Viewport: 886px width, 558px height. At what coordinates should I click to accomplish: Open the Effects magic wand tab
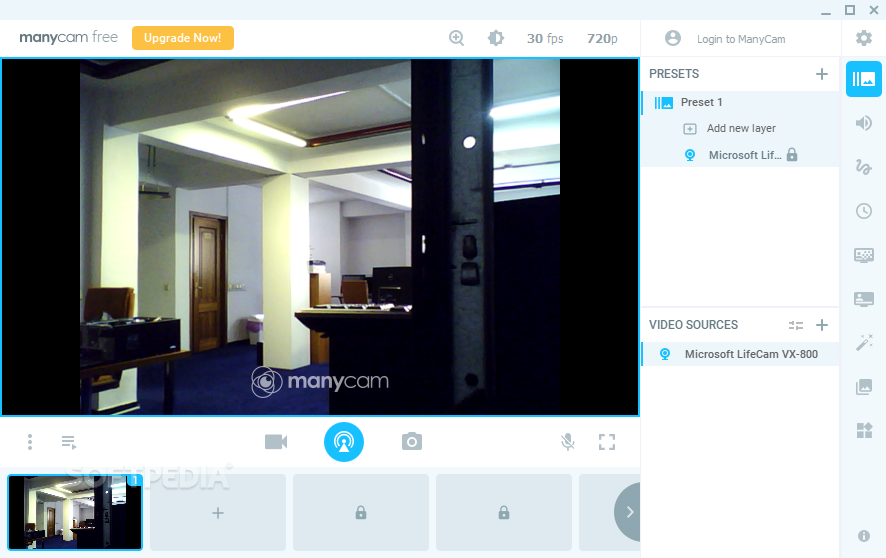863,342
